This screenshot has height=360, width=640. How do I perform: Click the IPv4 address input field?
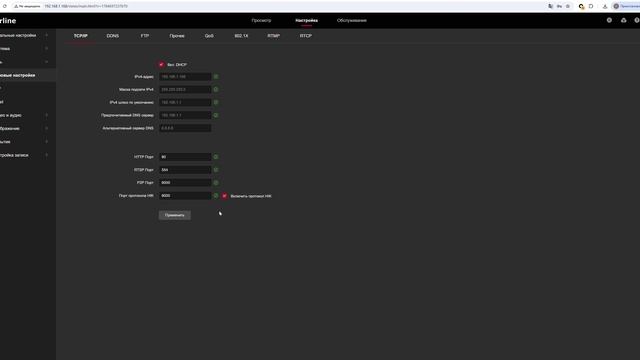(x=185, y=77)
